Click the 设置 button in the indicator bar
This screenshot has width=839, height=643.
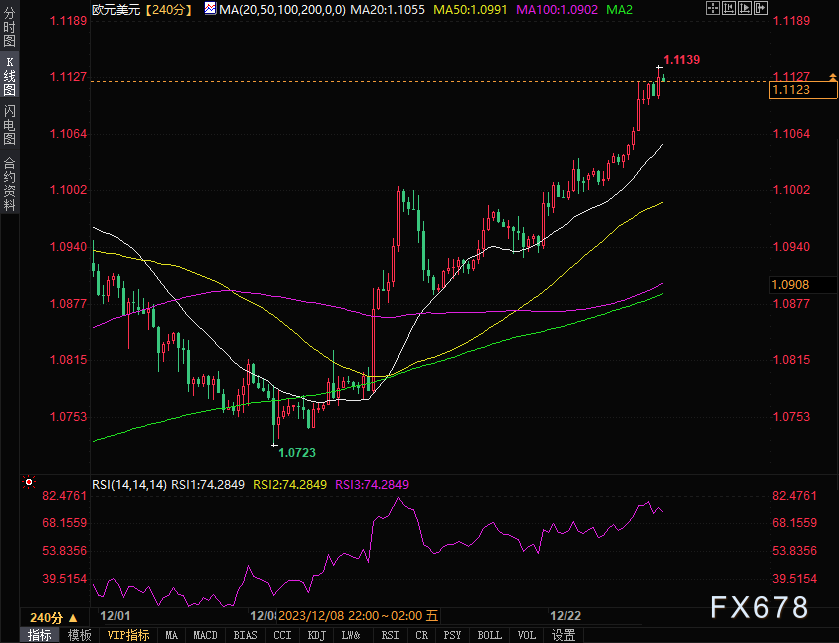[x=563, y=635]
